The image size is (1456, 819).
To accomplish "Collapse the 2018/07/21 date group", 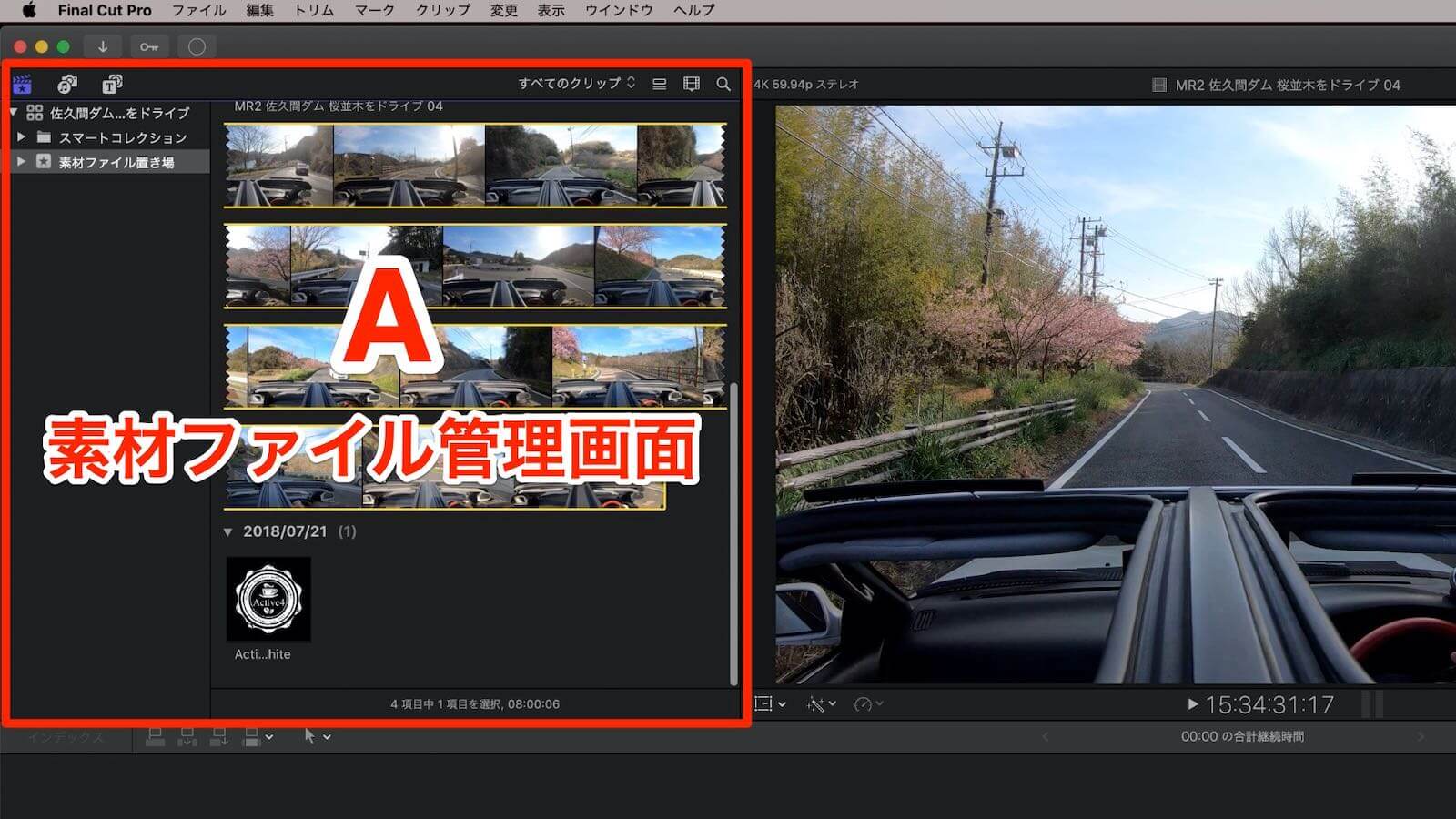I will (x=227, y=531).
